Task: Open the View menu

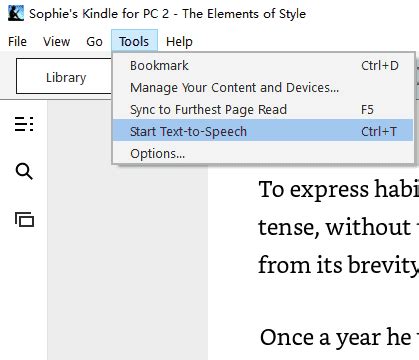Action: tap(56, 42)
